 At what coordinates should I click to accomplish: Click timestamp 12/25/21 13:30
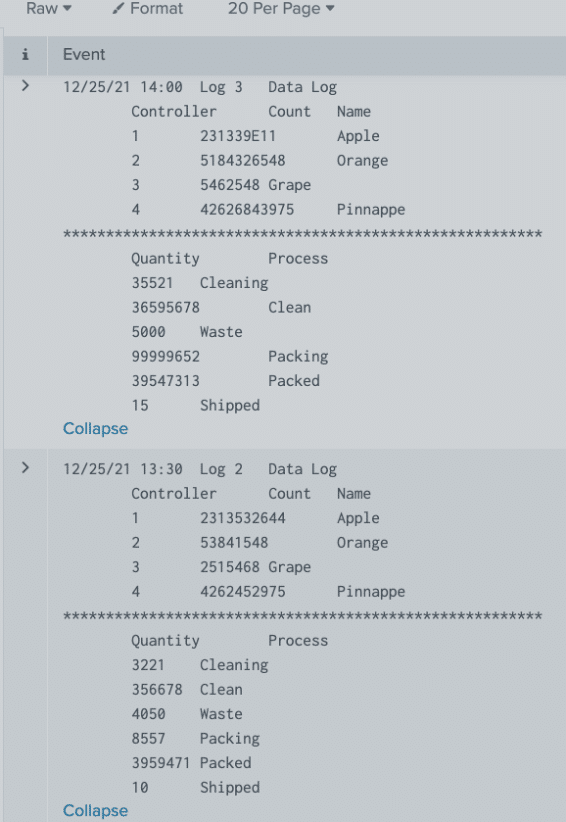123,469
